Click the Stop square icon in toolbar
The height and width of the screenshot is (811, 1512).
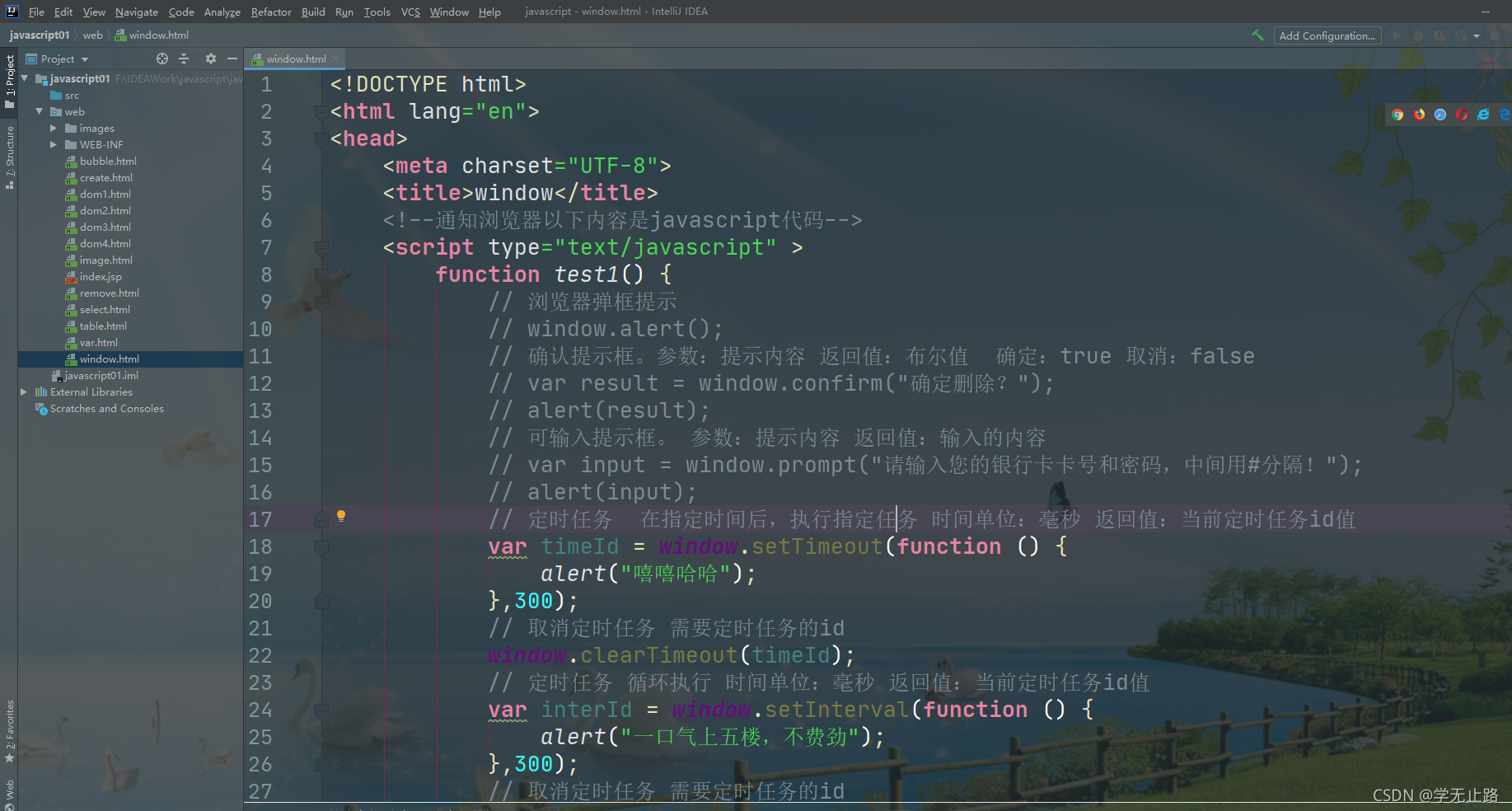pos(1495,35)
